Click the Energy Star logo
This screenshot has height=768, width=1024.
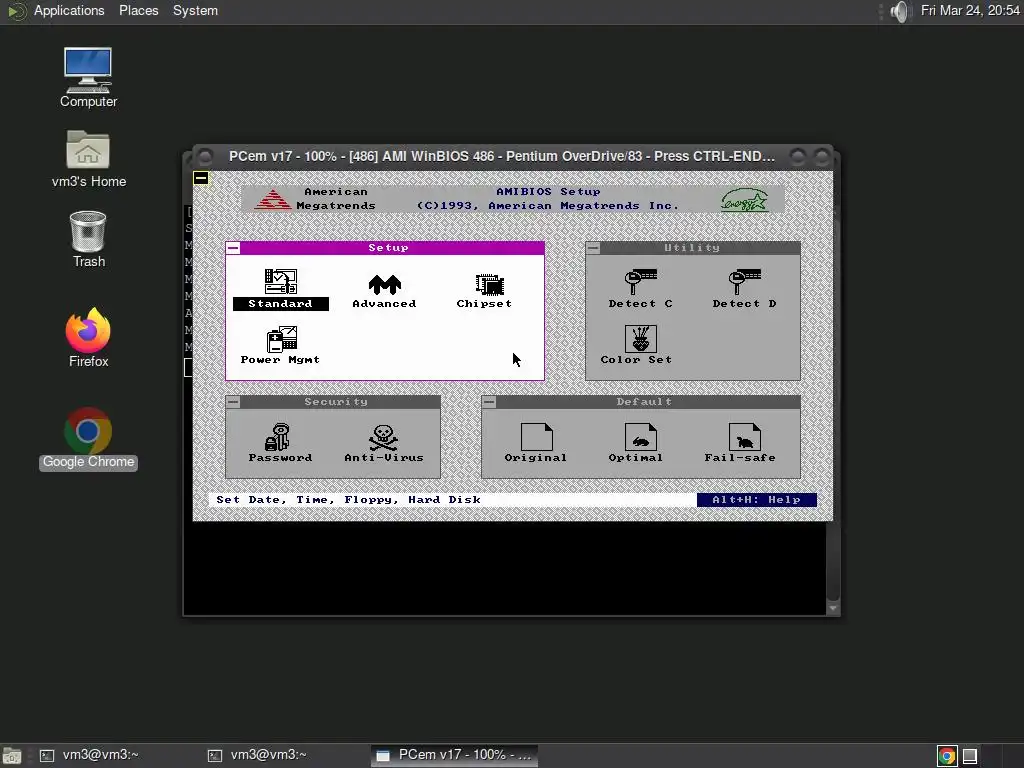(744, 200)
